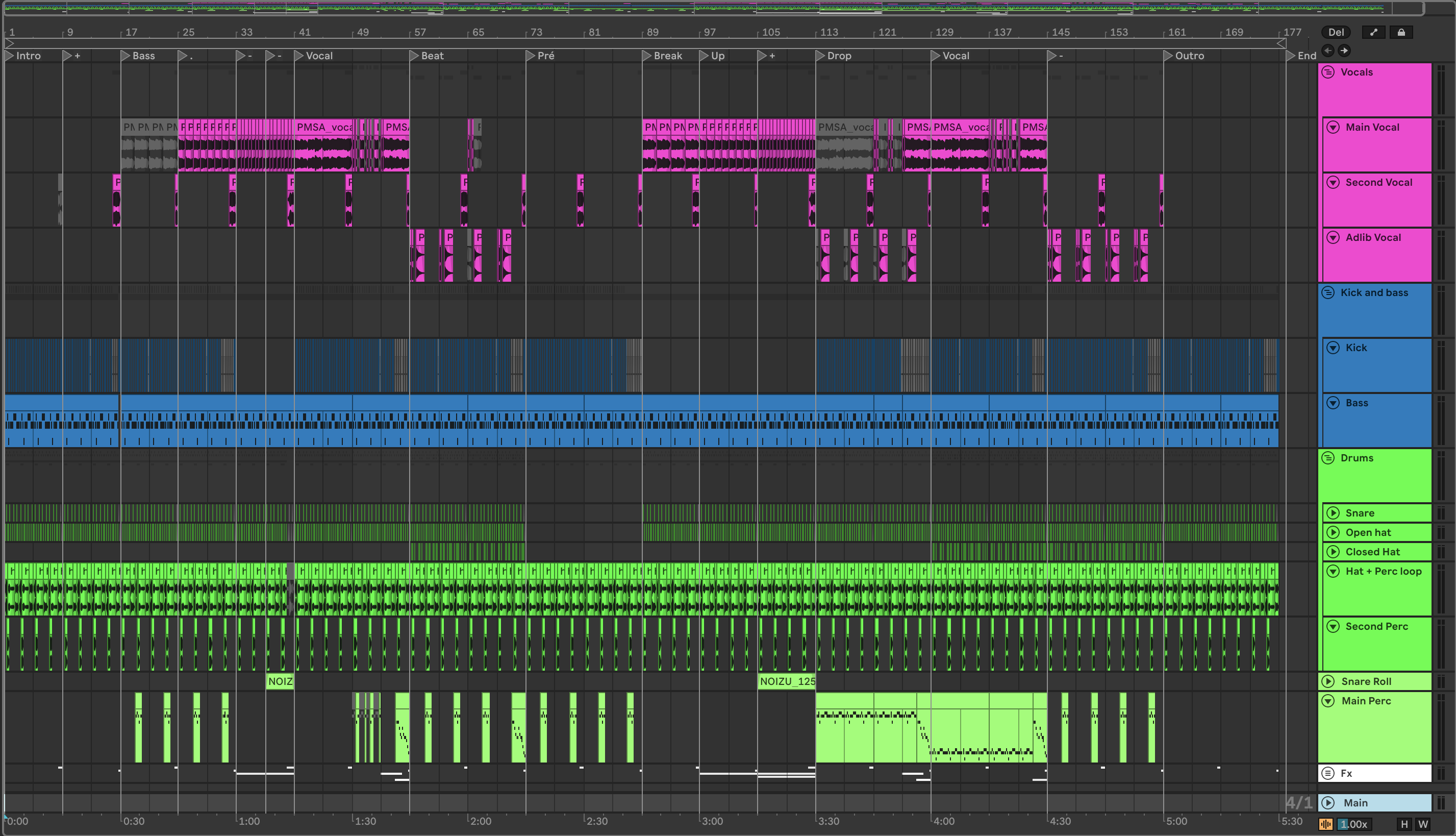Jump to previous locator arrow

click(x=1328, y=51)
